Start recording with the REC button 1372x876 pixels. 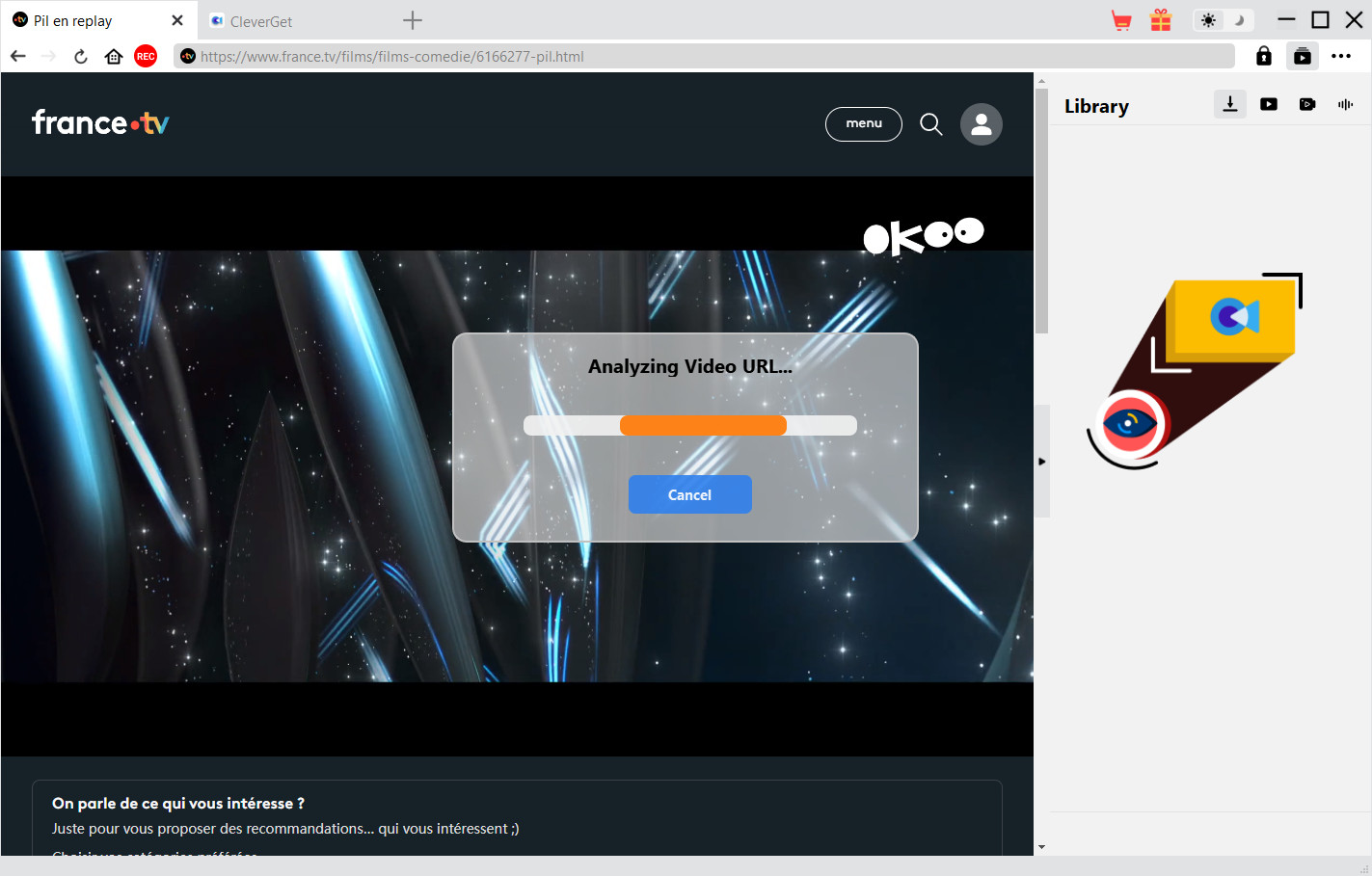click(146, 56)
